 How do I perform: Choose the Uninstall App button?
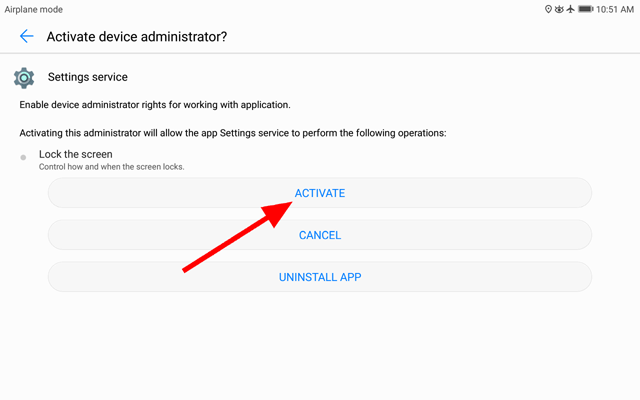[320, 277]
